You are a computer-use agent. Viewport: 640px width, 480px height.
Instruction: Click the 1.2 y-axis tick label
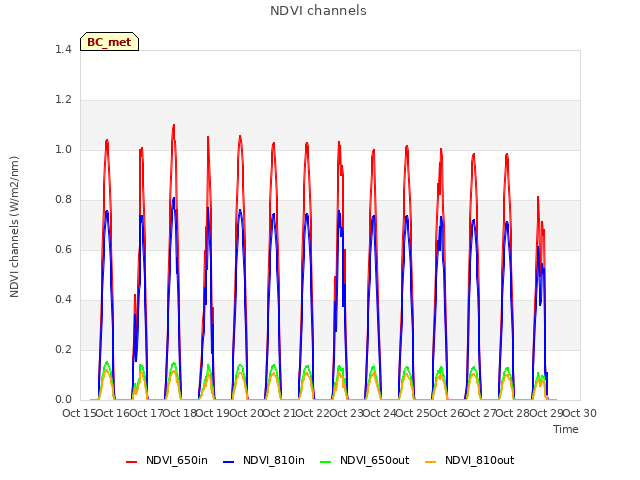[x=63, y=99]
